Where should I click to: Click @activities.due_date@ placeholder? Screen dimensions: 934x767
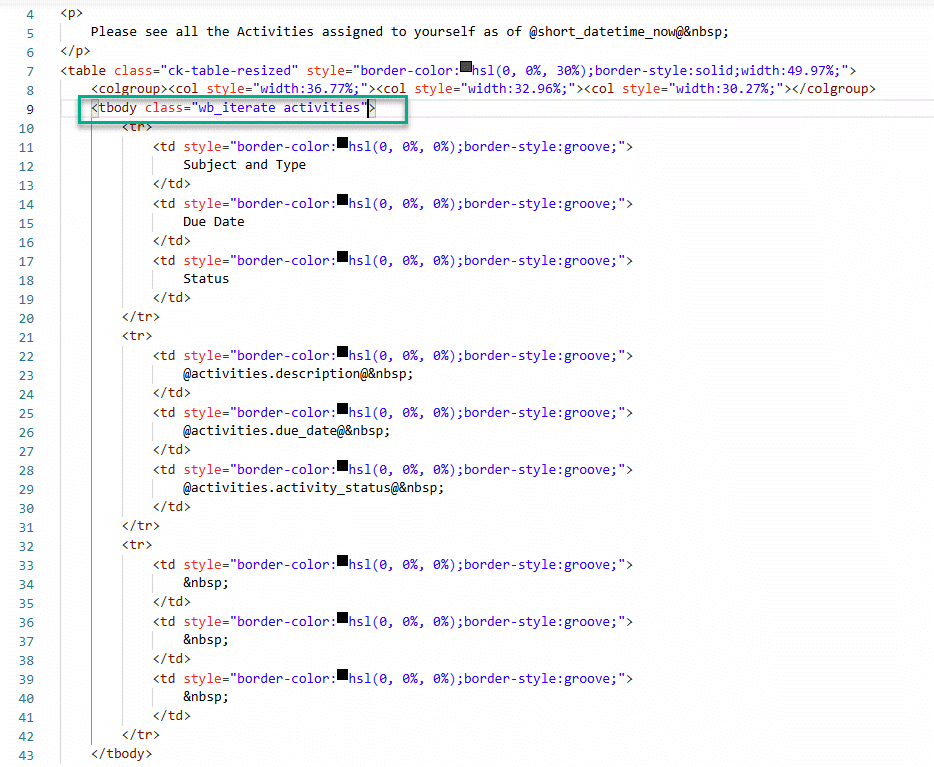263,431
